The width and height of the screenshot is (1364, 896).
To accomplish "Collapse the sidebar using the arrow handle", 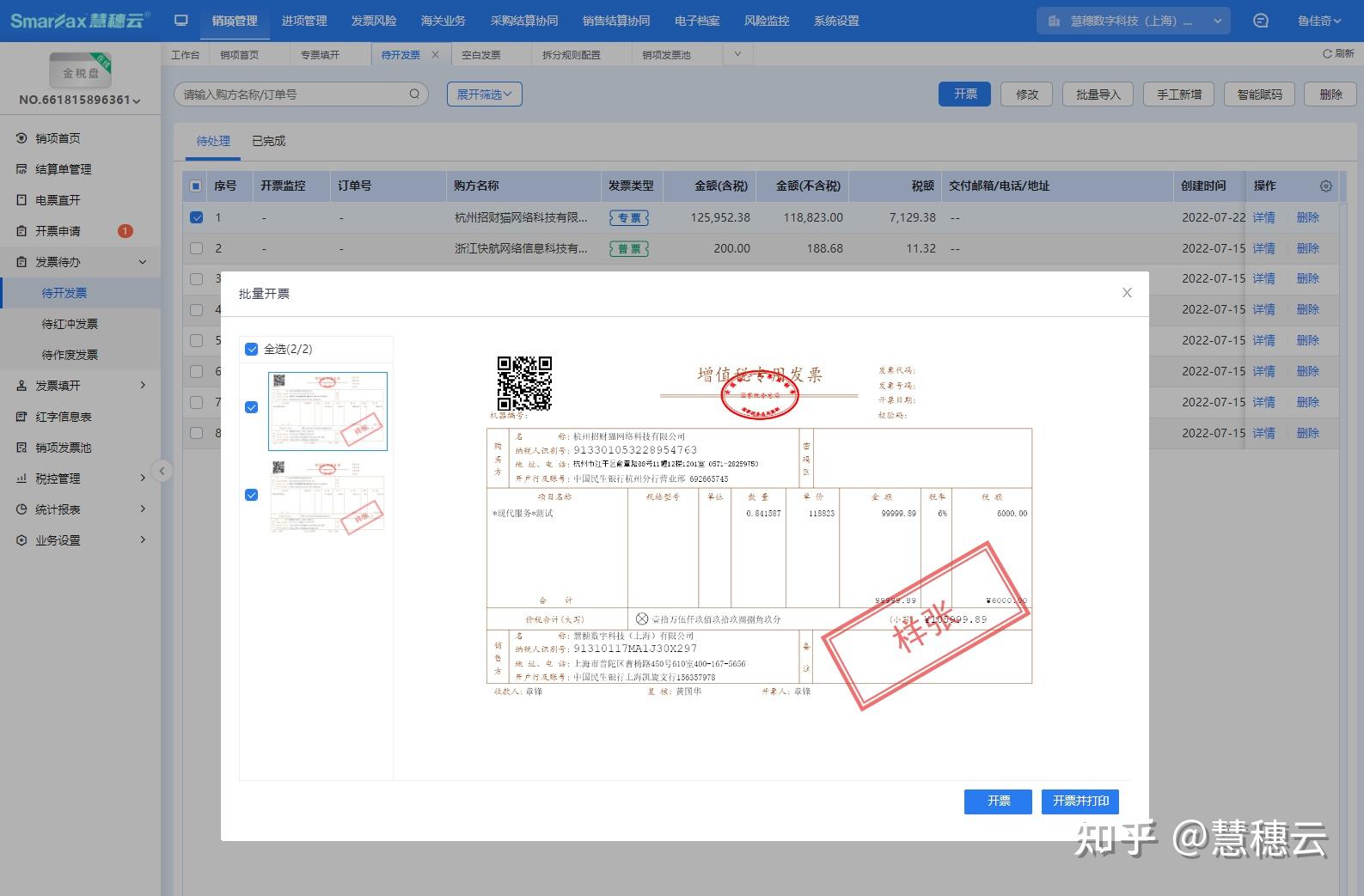I will point(162,471).
